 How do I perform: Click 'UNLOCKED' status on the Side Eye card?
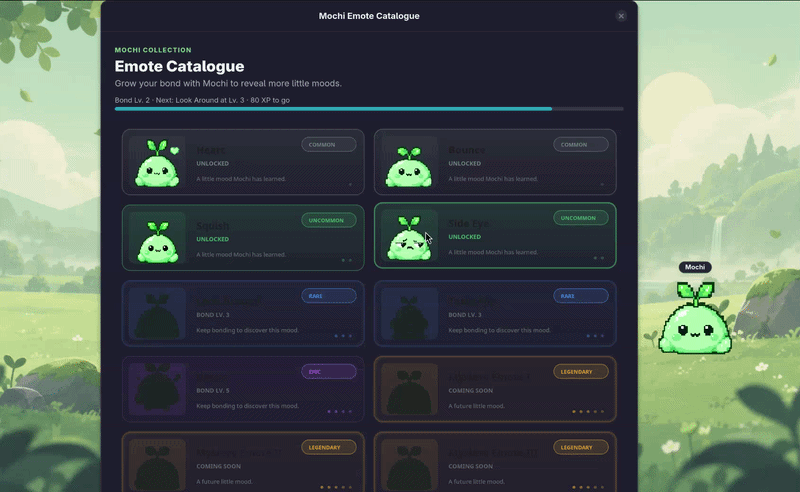point(464,237)
